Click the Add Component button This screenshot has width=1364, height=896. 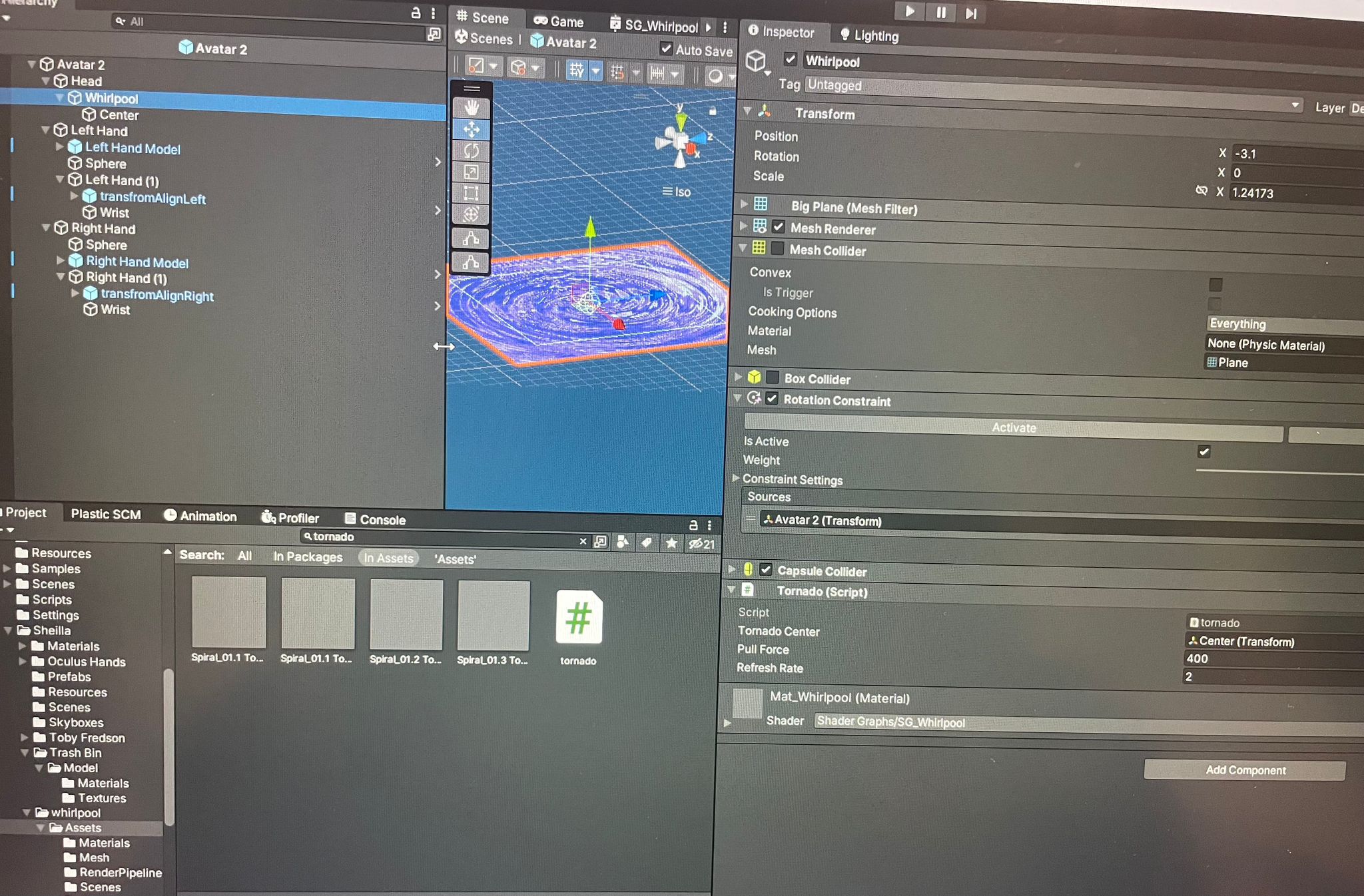click(1244, 770)
